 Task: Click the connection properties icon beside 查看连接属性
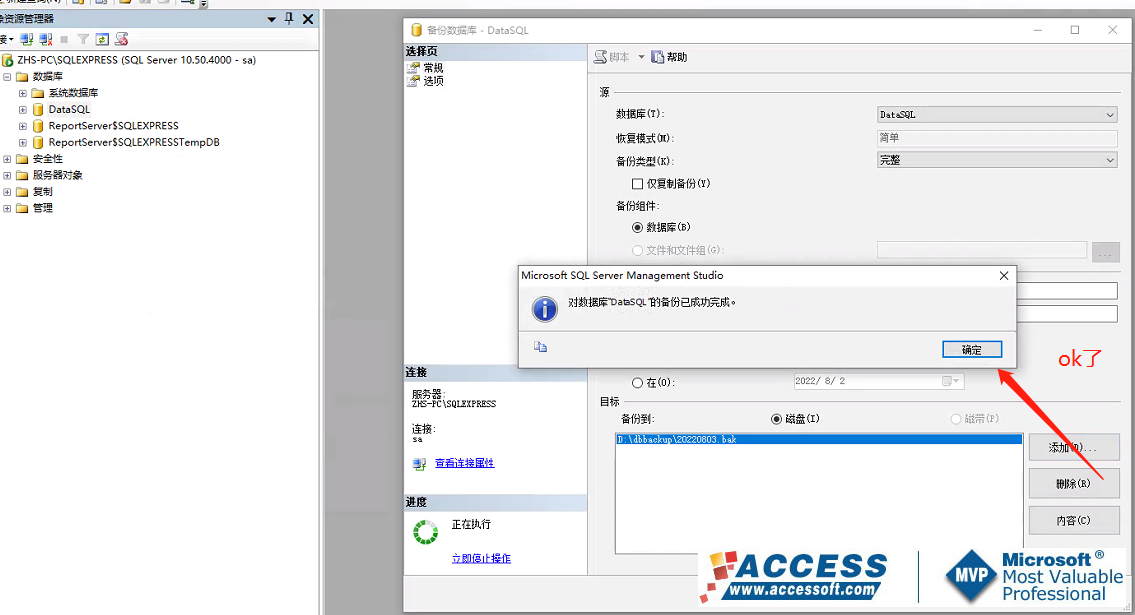419,464
